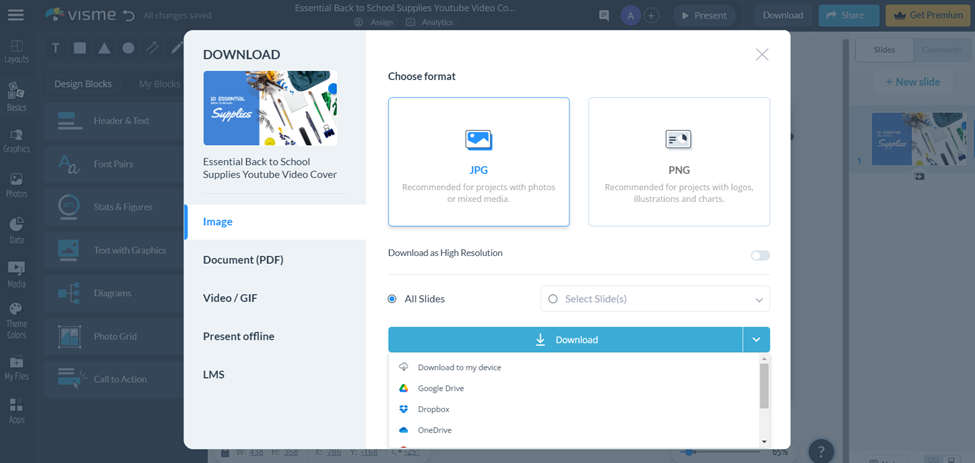
Task: Open Theme Colors in left sidebar
Action: pos(17,321)
